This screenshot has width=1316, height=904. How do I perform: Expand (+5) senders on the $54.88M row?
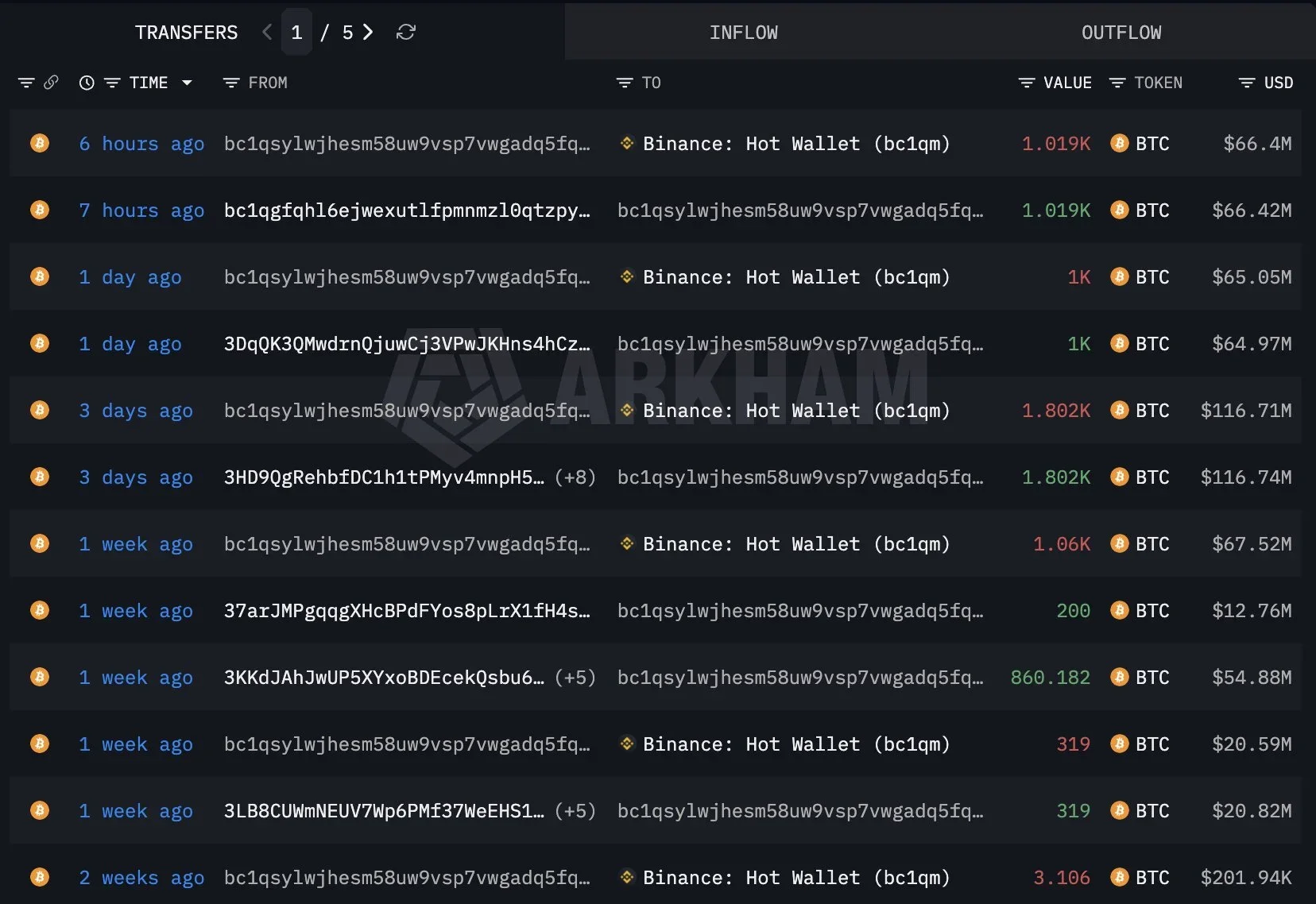click(575, 678)
